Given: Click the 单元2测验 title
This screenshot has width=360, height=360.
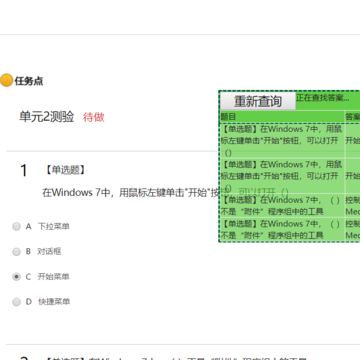Looking at the screenshot, I should (46, 117).
